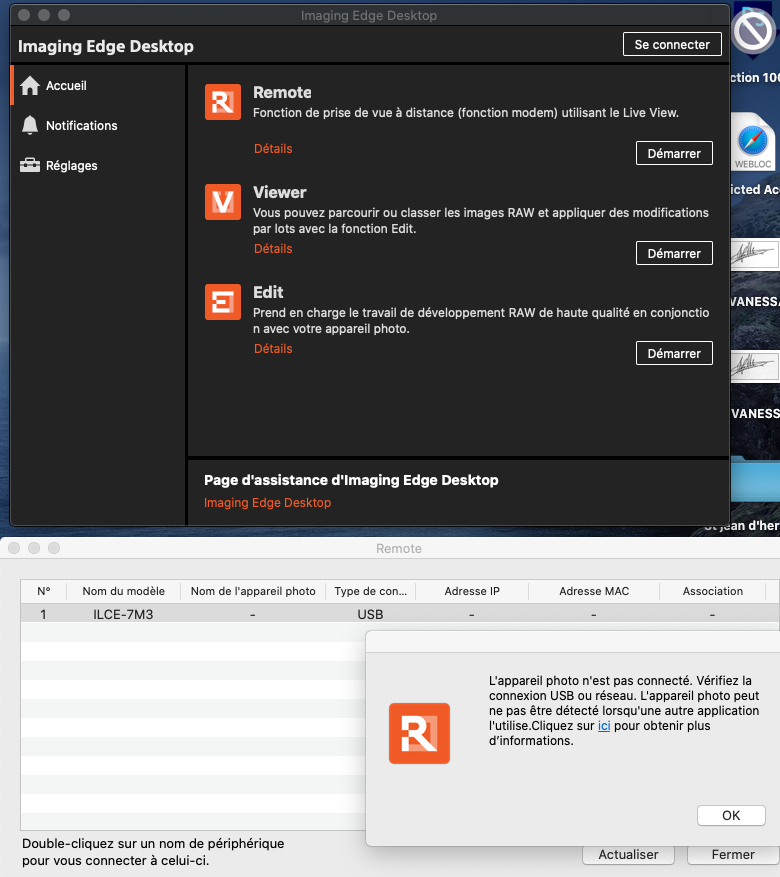
Task: Open the Accueil sidebar item
Action: point(98,86)
